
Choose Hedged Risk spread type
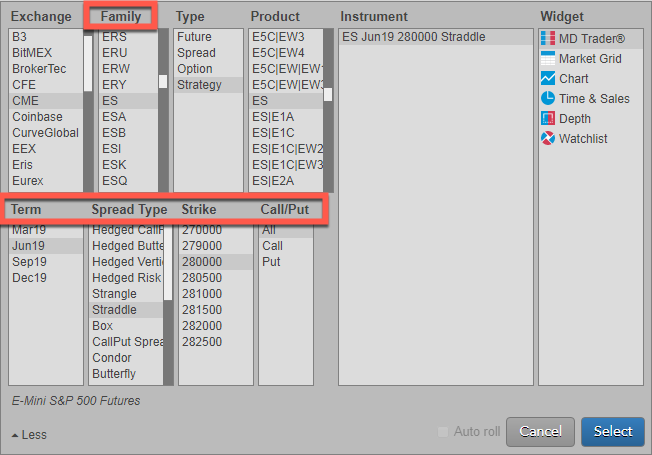(126, 278)
